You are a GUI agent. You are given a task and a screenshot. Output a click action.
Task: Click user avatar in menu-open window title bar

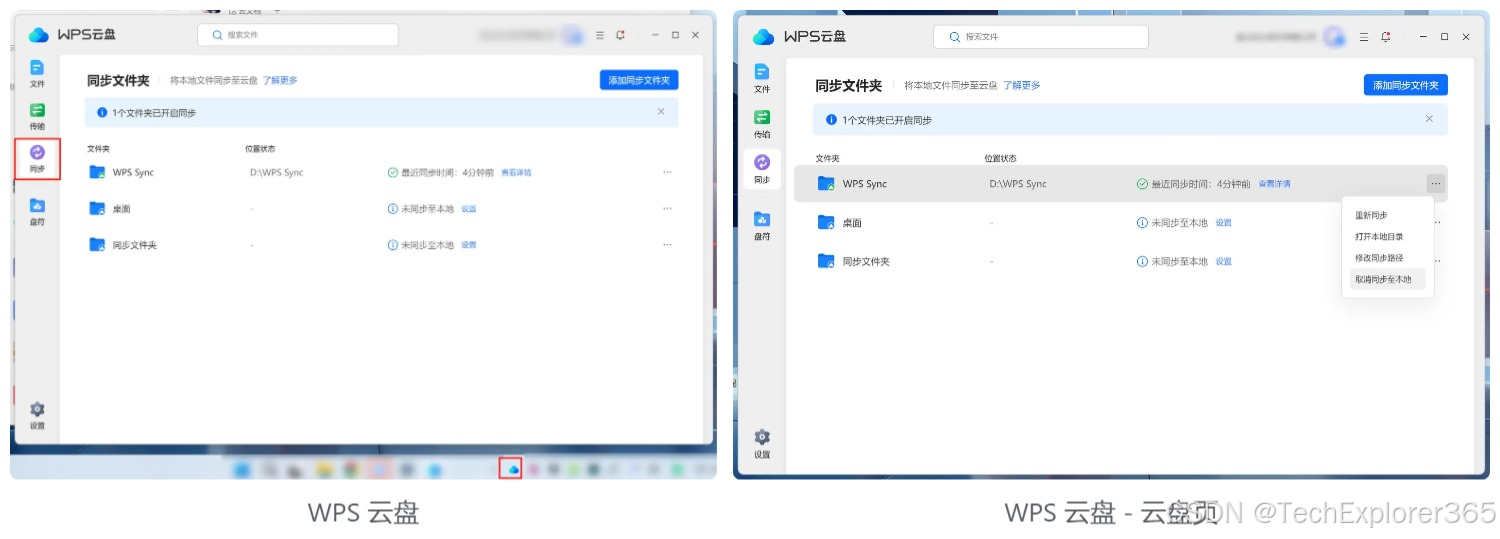coord(1334,37)
